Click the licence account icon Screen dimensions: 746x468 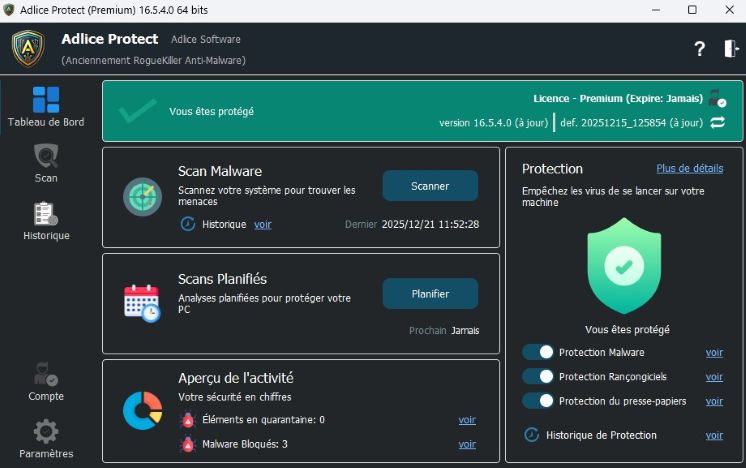coord(717,98)
